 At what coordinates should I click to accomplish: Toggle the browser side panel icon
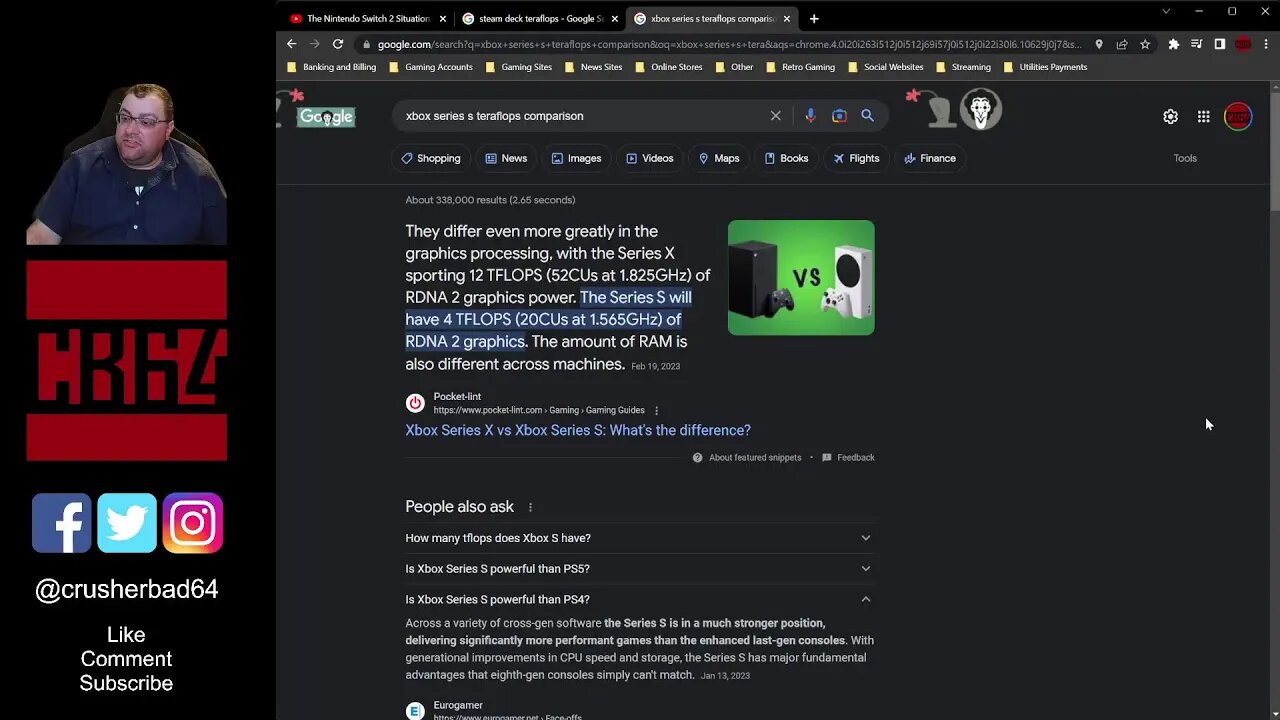coord(1219,44)
